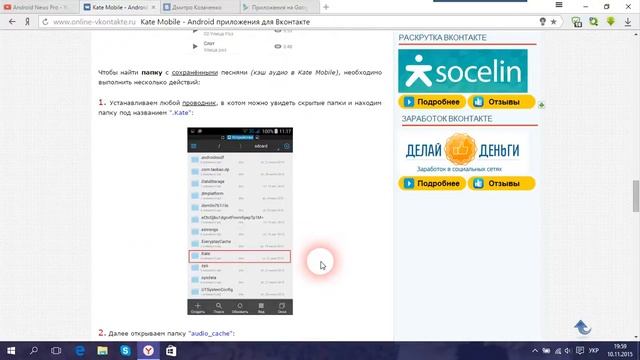This screenshot has width=640, height=360.
Task: Open the browser downloads arrow icon
Action: tap(628, 22)
